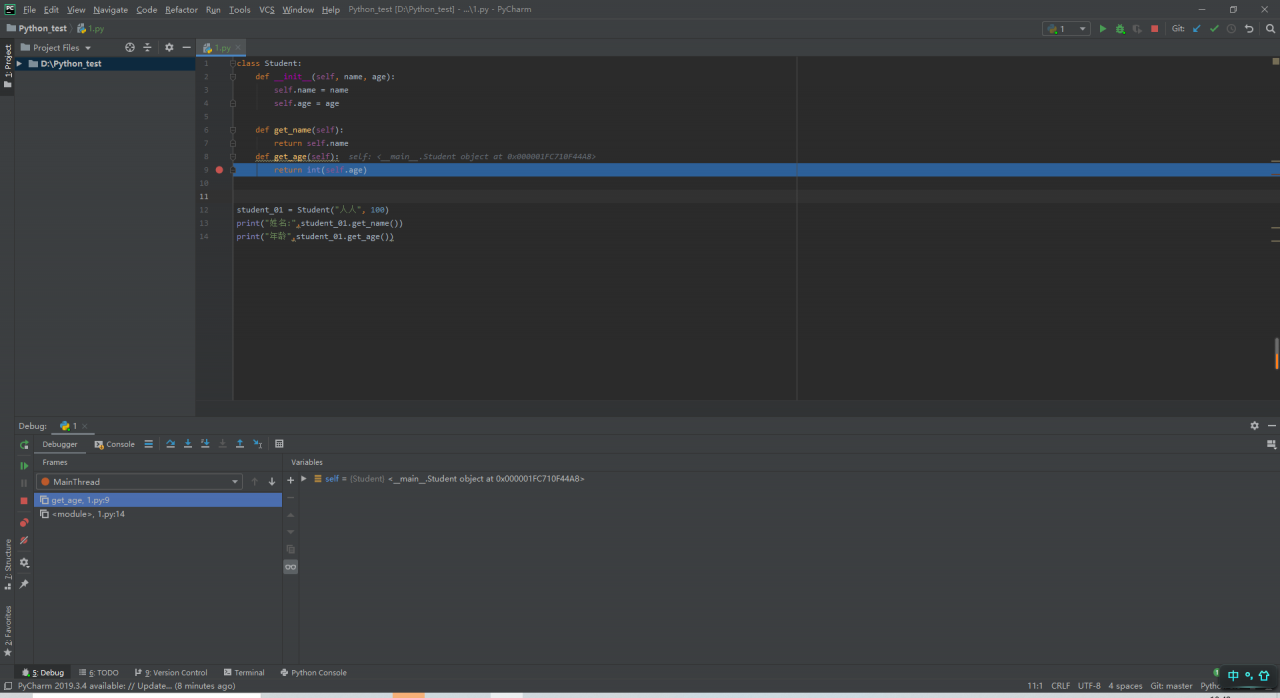The image size is (1280, 698).
Task: Select the 1.py editor tab
Action: (220, 47)
